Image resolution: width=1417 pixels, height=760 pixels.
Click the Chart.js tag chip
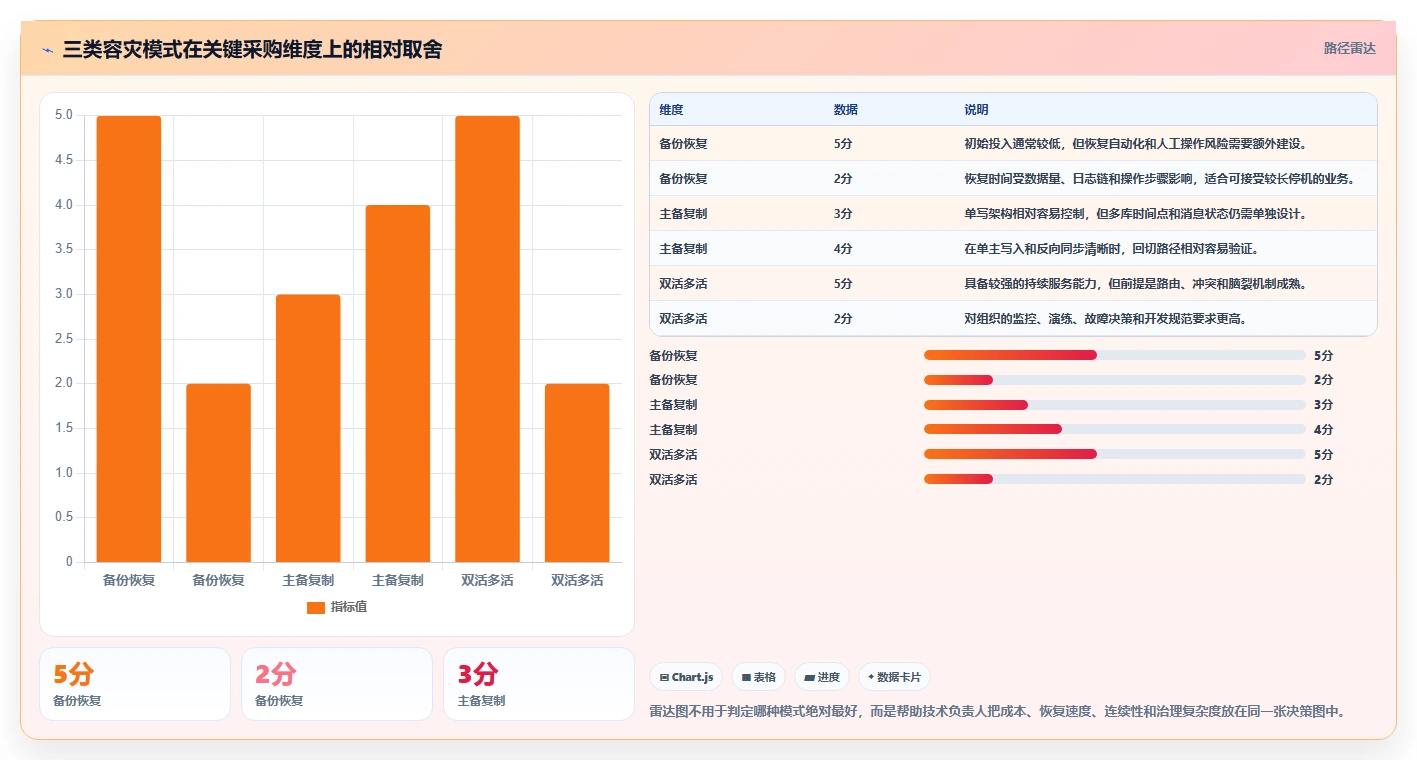pyautogui.click(x=687, y=677)
